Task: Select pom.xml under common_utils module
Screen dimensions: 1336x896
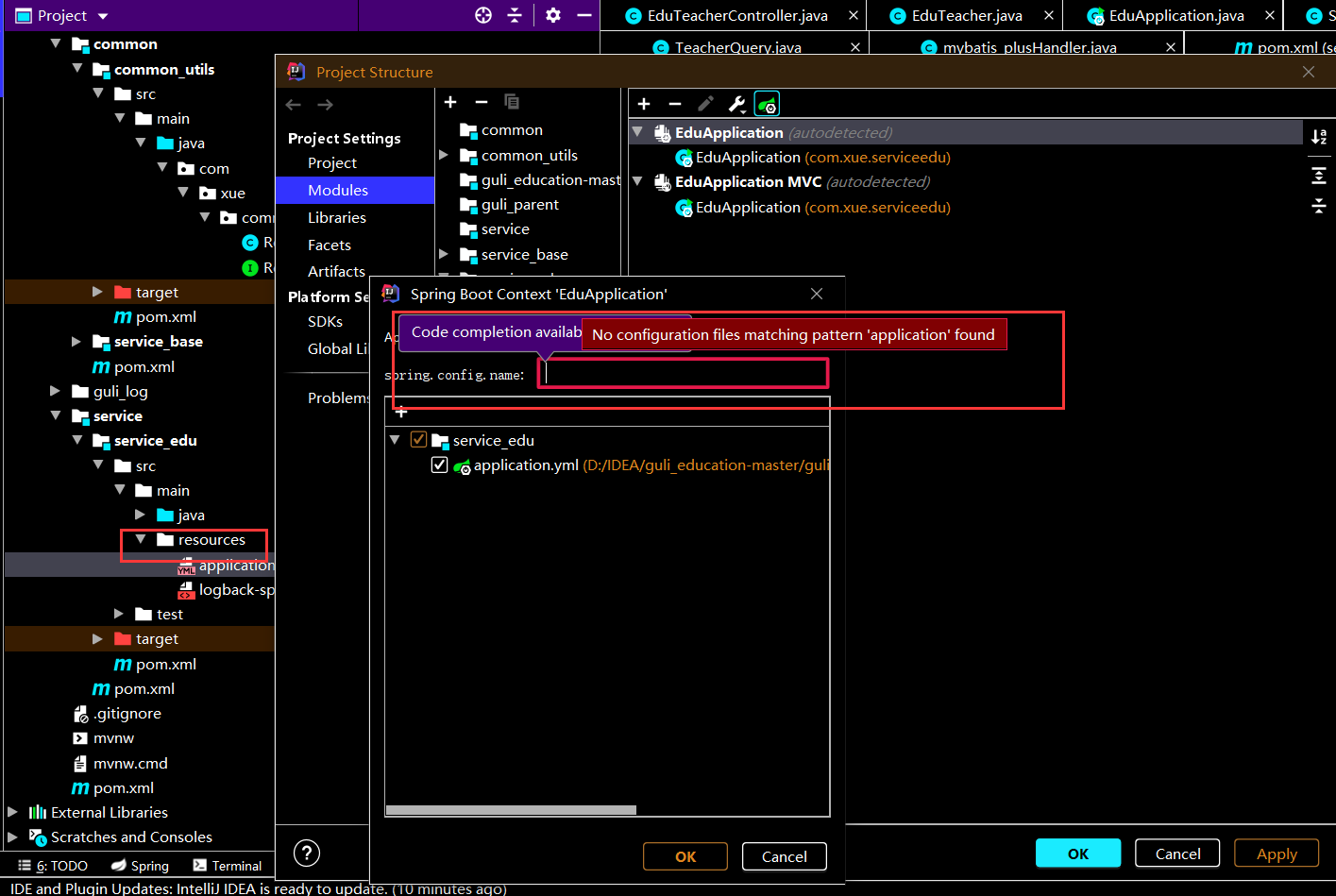Action: [156, 317]
